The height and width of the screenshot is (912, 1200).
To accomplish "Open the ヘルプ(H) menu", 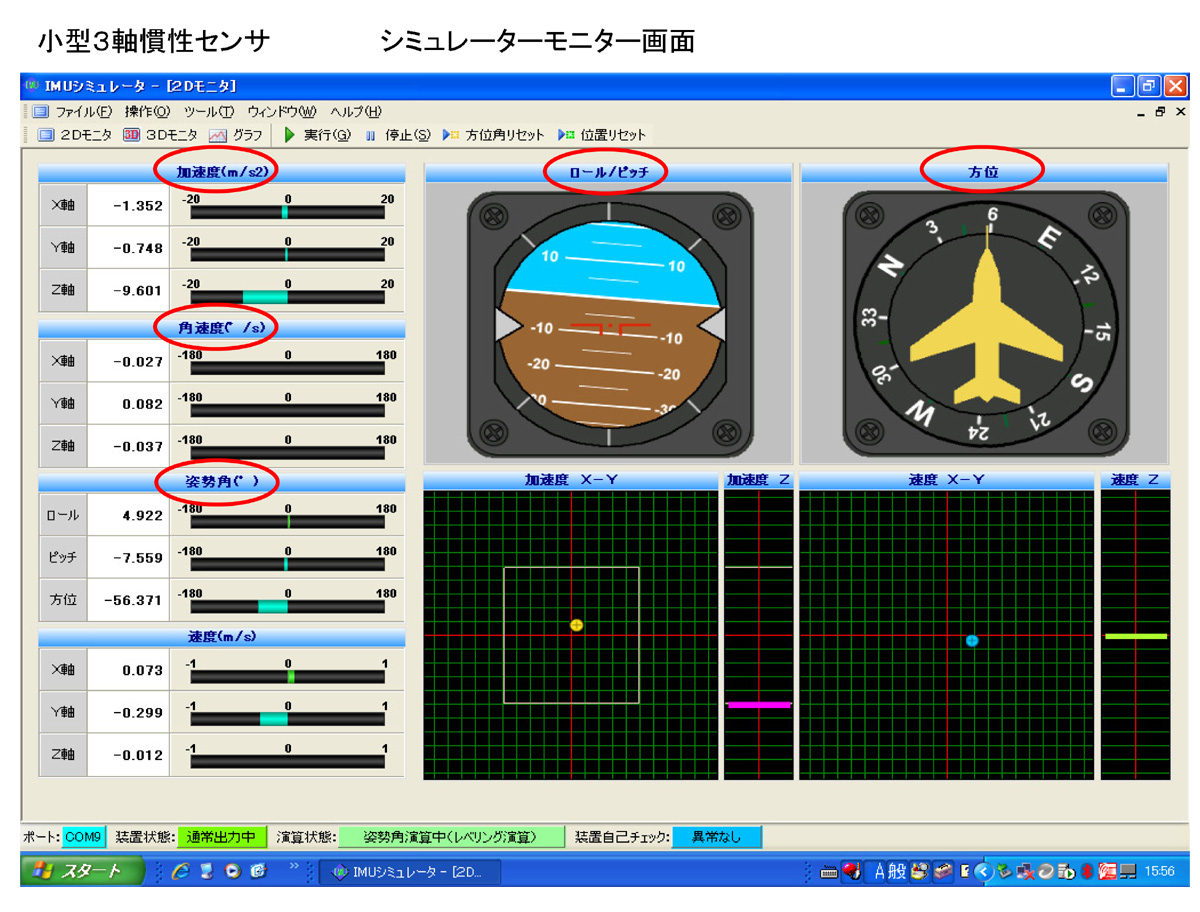I will click(356, 112).
